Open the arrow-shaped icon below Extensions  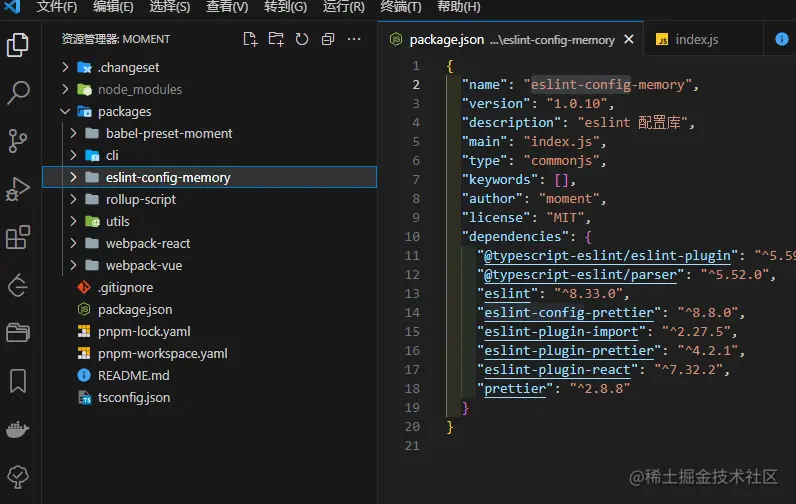click(x=18, y=285)
